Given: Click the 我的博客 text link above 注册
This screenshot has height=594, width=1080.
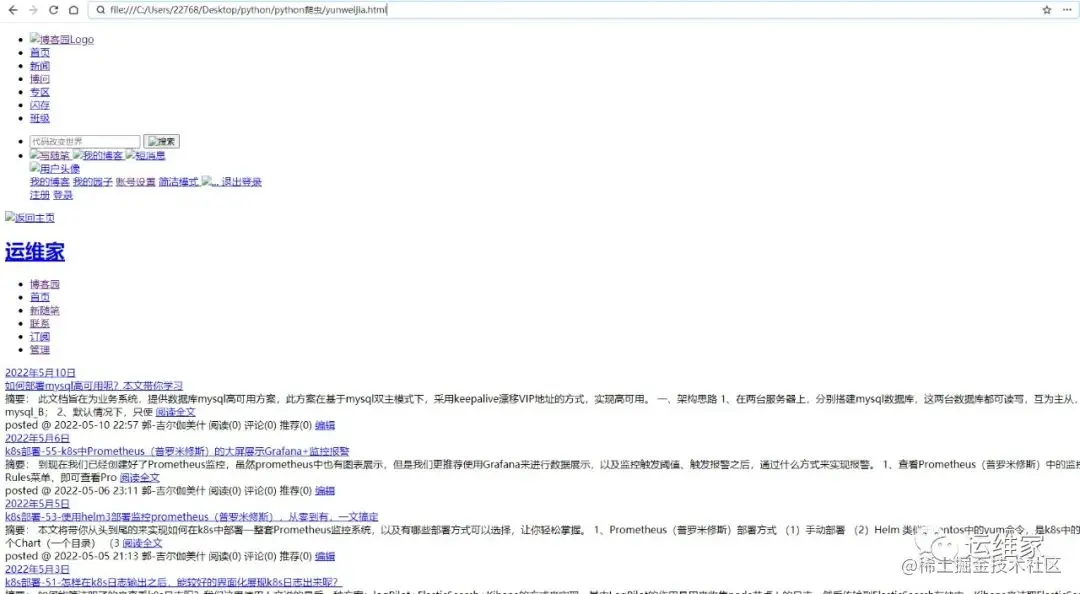Looking at the screenshot, I should [50, 182].
